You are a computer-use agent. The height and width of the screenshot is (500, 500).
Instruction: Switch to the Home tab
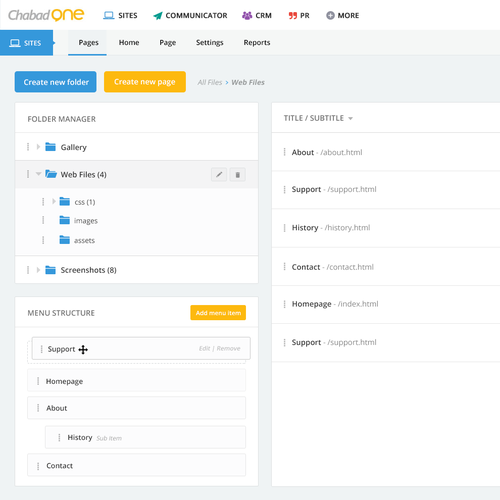pyautogui.click(x=129, y=43)
